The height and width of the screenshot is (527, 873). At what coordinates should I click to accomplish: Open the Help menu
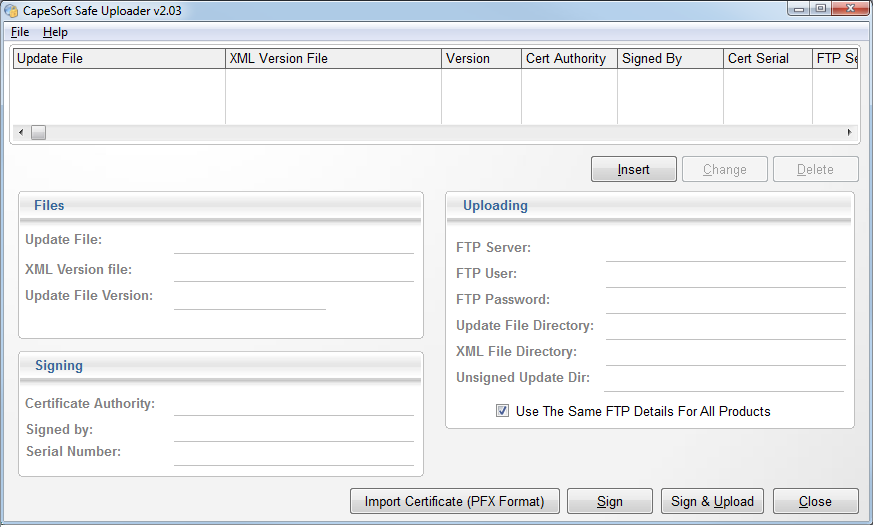55,32
